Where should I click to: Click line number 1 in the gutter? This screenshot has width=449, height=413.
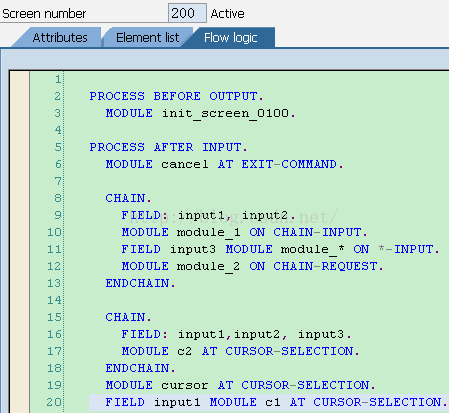58,79
